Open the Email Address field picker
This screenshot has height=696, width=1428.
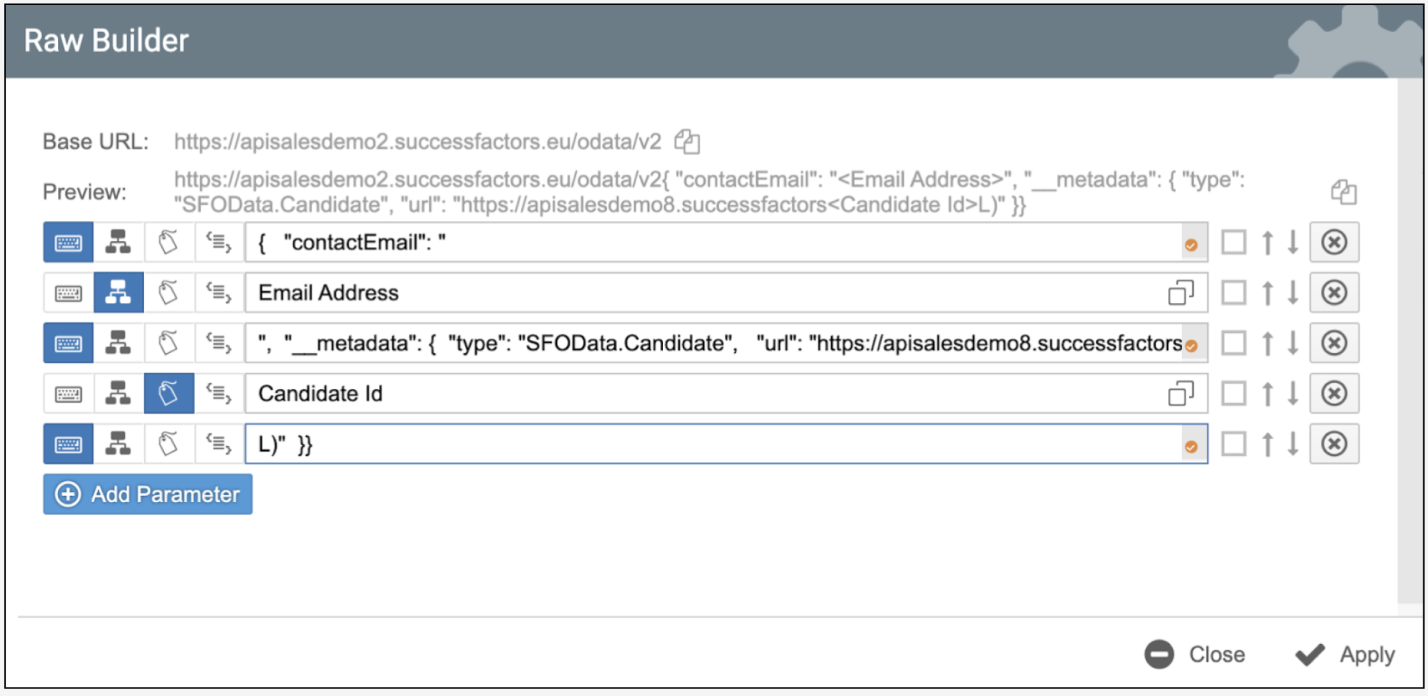(x=1181, y=293)
